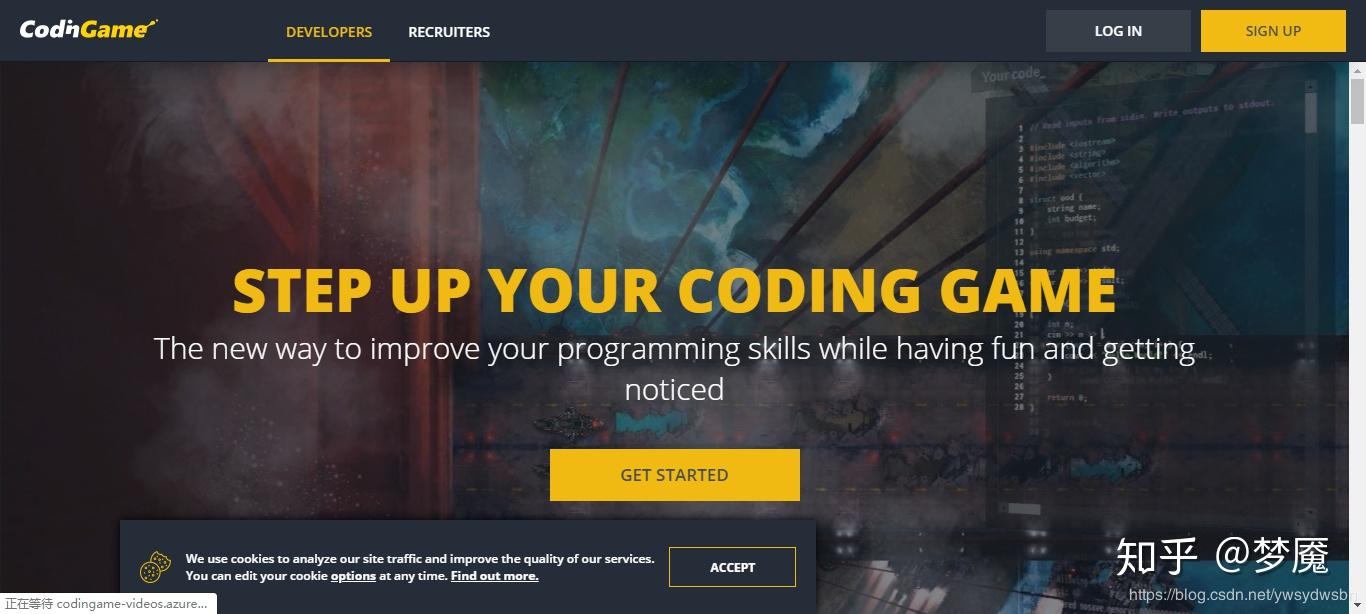Click the cookie notice message text
The height and width of the screenshot is (614, 1366).
(420, 567)
